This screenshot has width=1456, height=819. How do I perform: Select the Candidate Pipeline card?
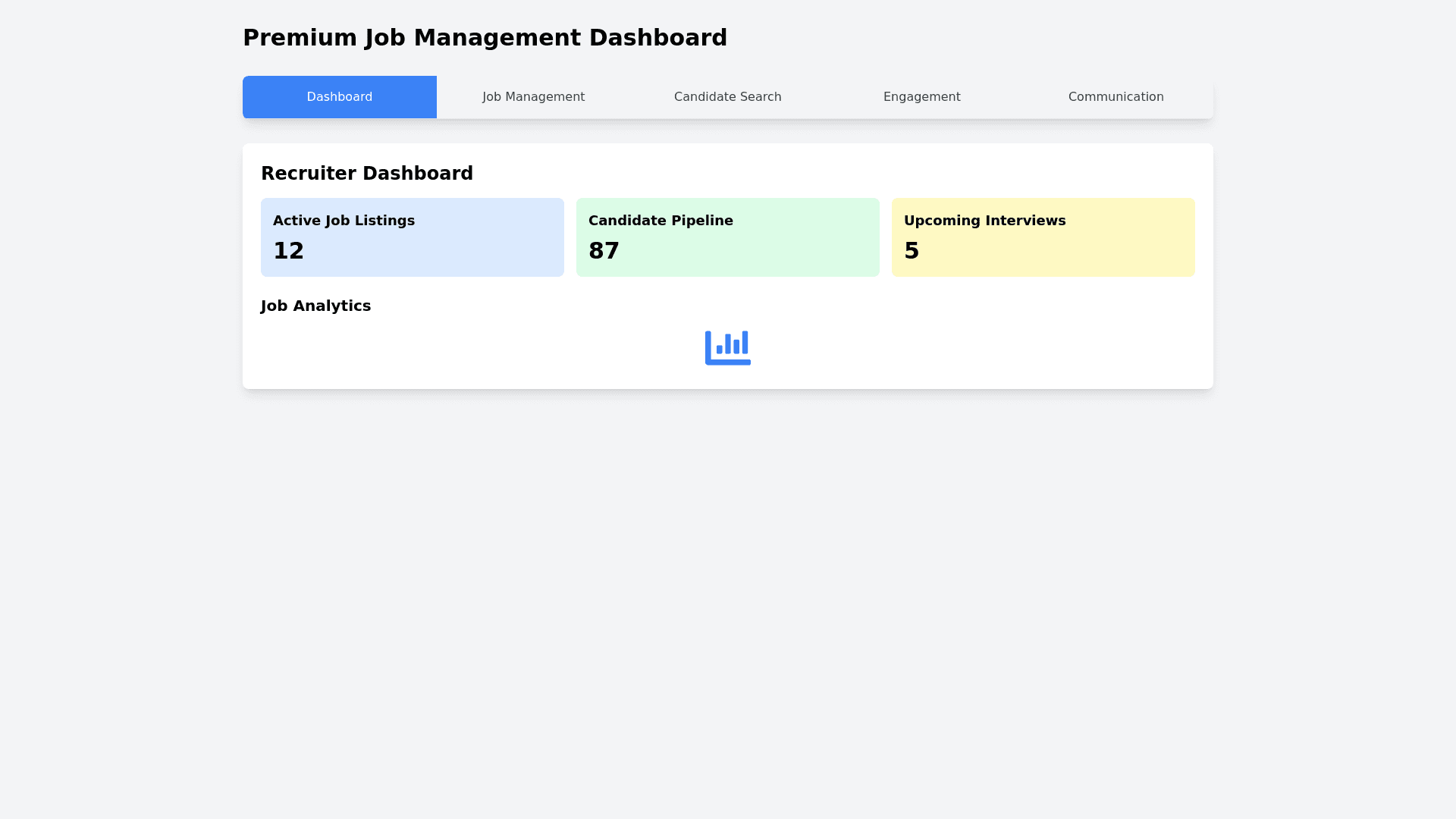tap(727, 237)
